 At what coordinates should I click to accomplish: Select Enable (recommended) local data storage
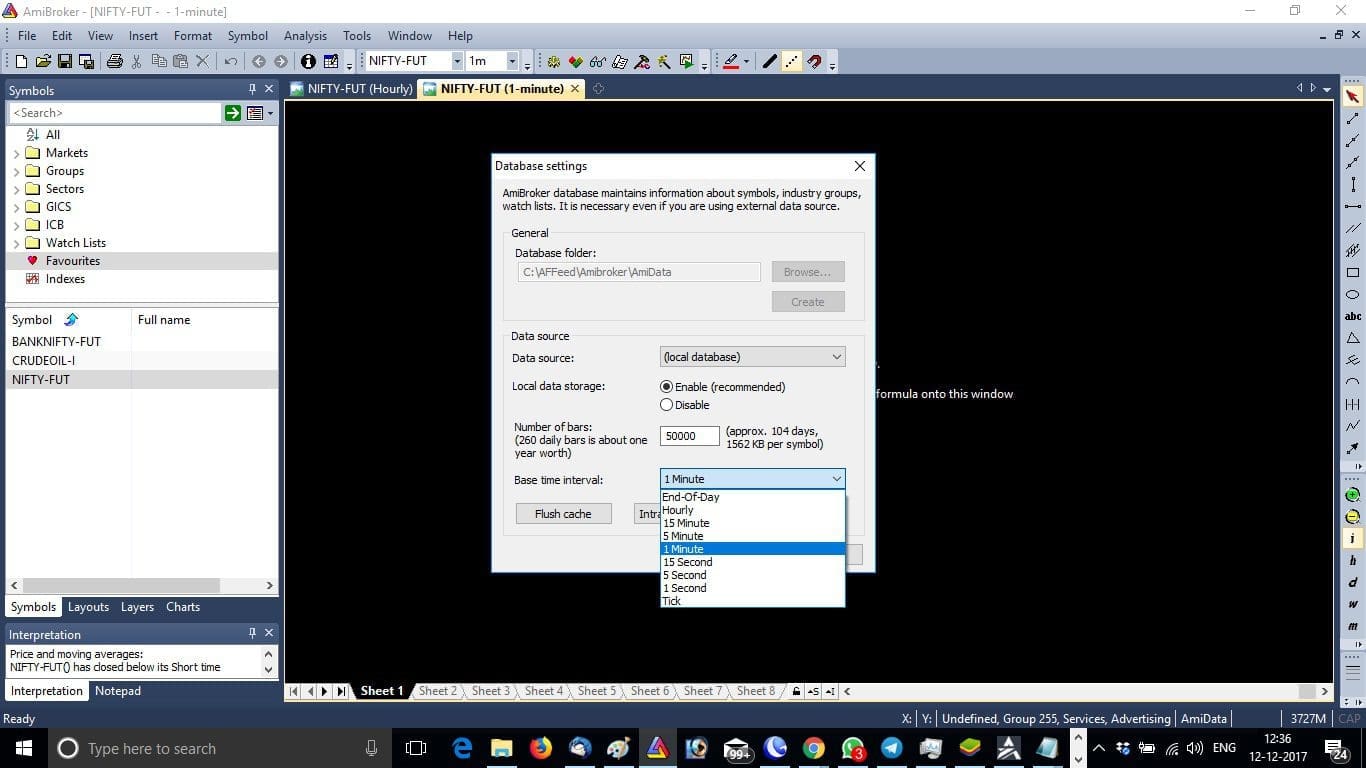tap(722, 387)
